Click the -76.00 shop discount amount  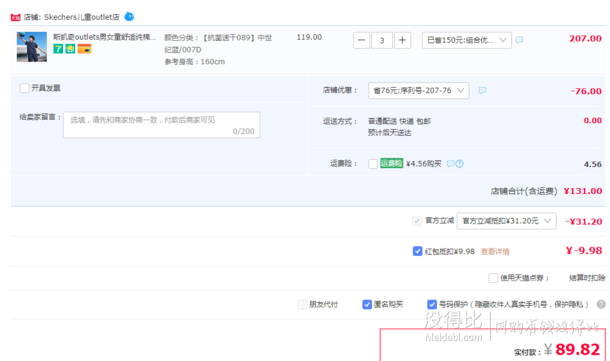(586, 91)
